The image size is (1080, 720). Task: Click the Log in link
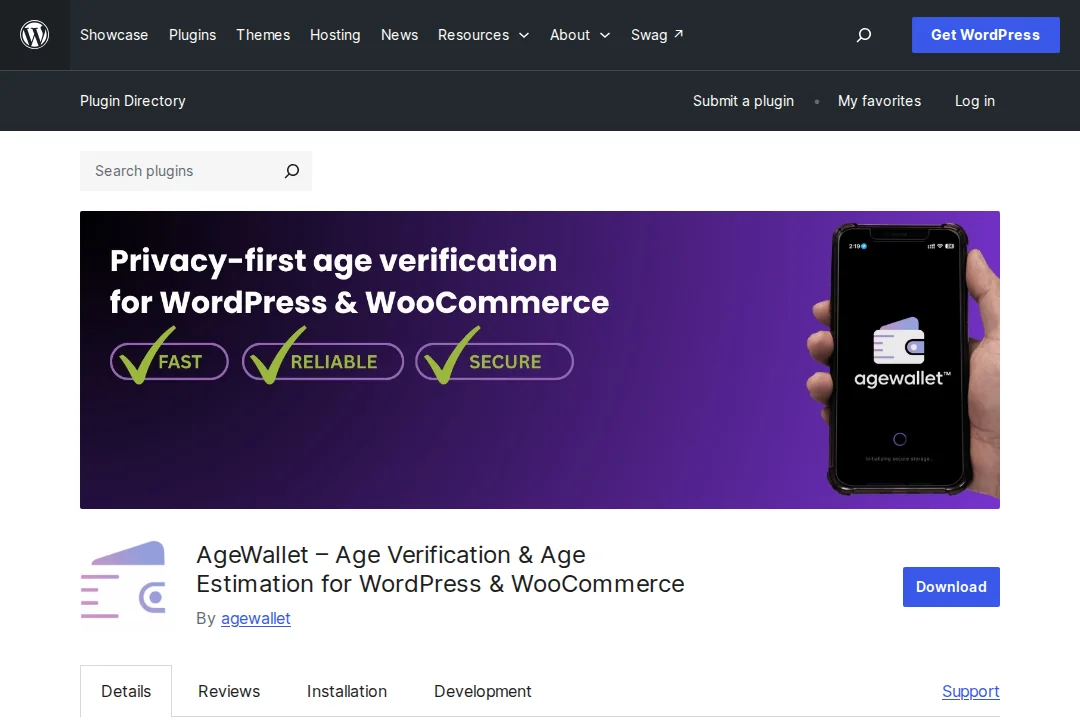(975, 101)
